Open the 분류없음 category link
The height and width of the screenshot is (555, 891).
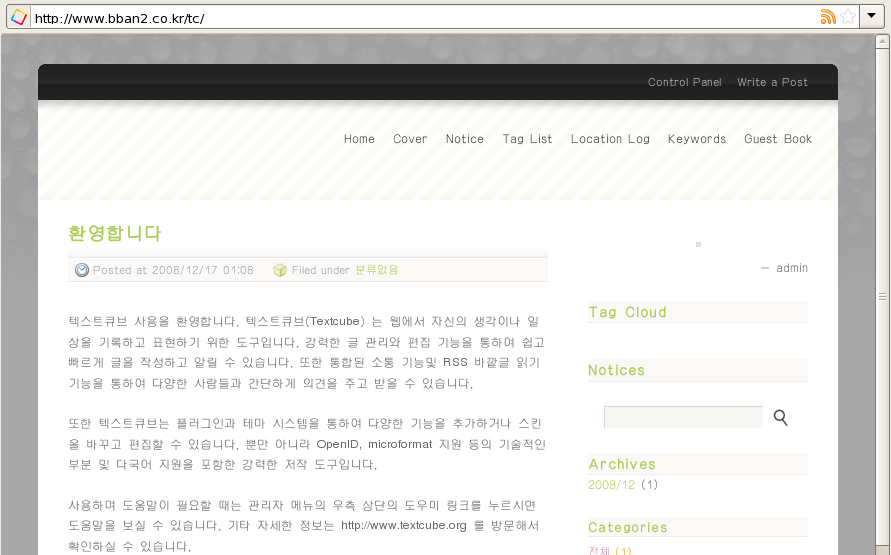pyautogui.click(x=377, y=270)
